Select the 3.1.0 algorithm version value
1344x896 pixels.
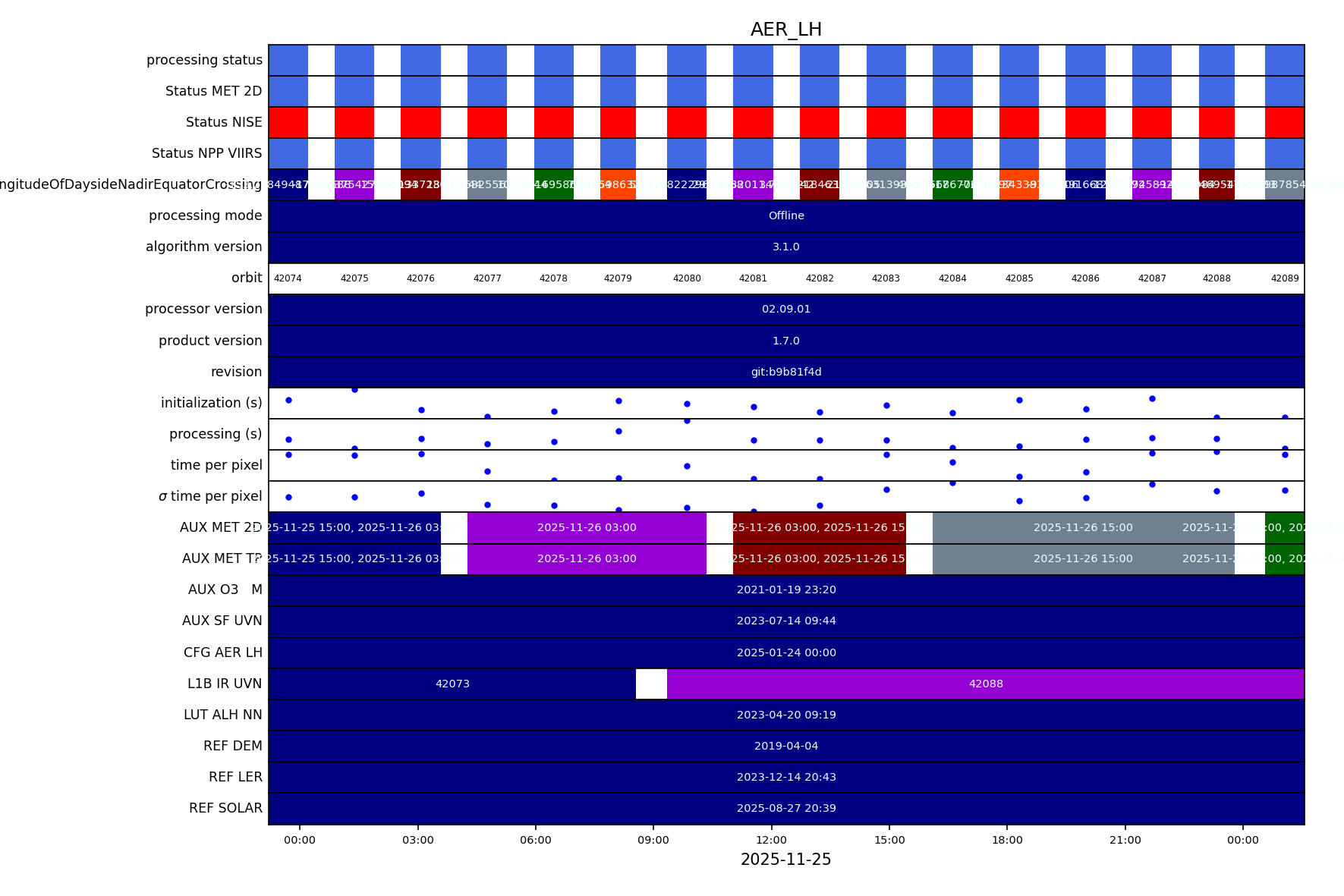(x=785, y=247)
